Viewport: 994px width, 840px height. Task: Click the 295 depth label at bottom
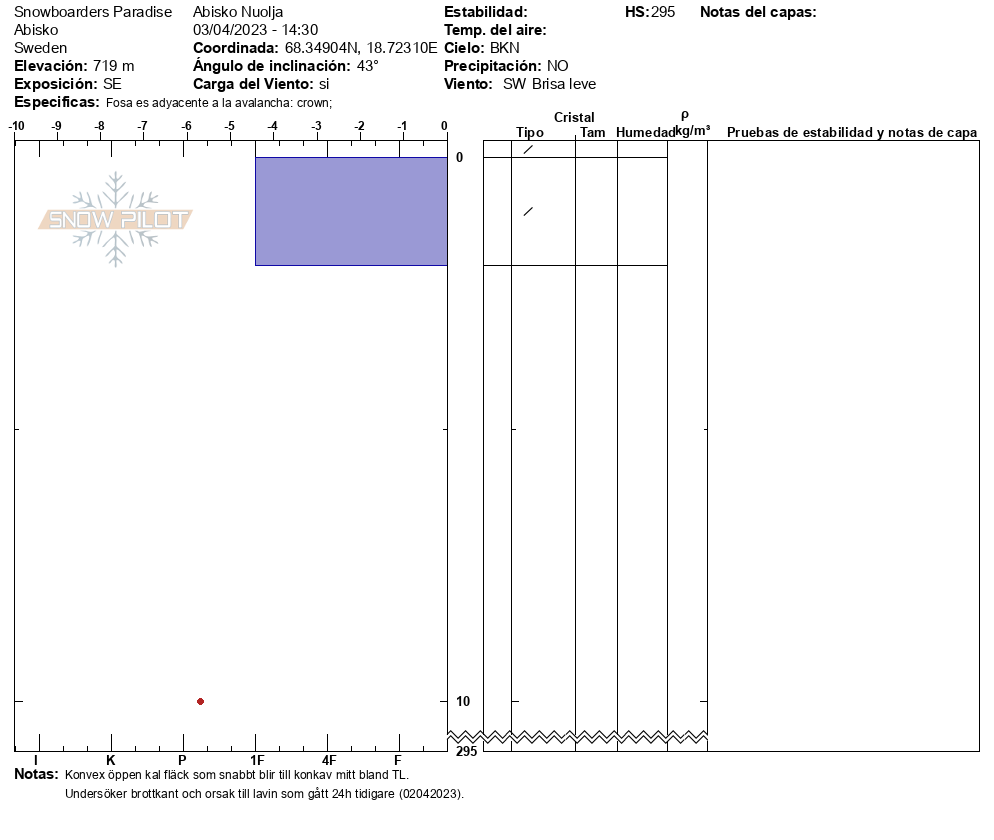[x=466, y=751]
